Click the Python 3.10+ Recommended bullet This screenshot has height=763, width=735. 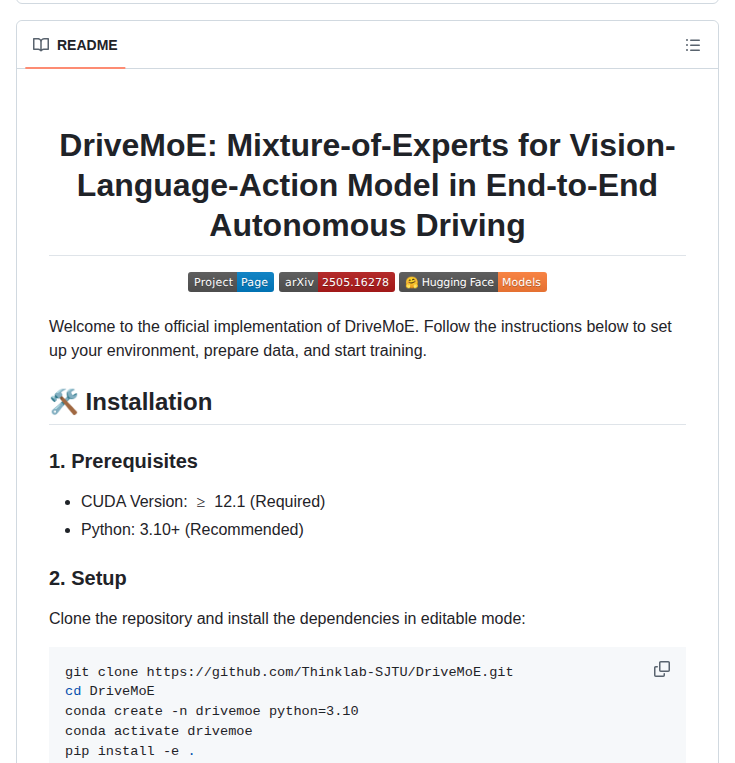(x=192, y=529)
